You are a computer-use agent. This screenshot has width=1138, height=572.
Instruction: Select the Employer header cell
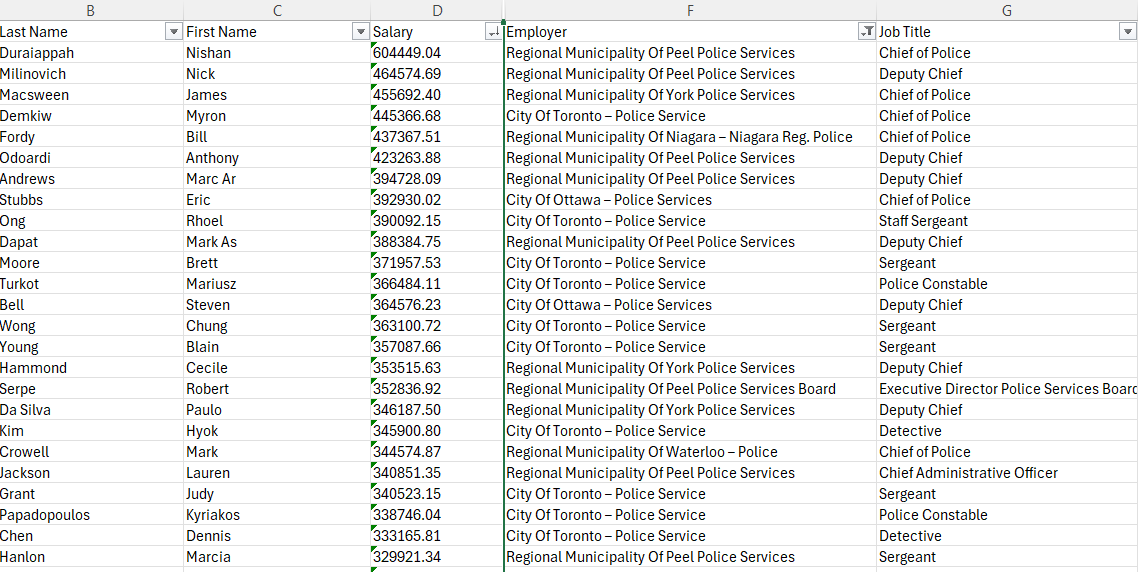point(690,31)
